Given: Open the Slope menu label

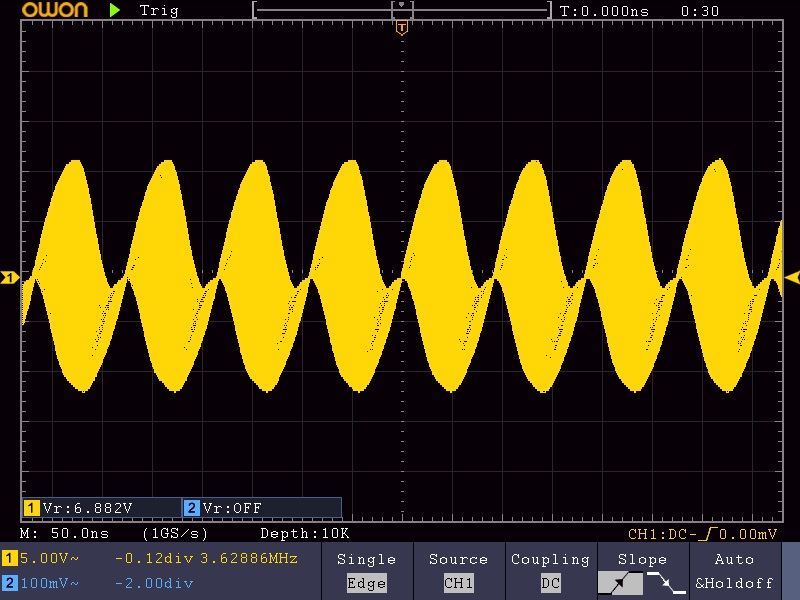Looking at the screenshot, I should (x=642, y=560).
